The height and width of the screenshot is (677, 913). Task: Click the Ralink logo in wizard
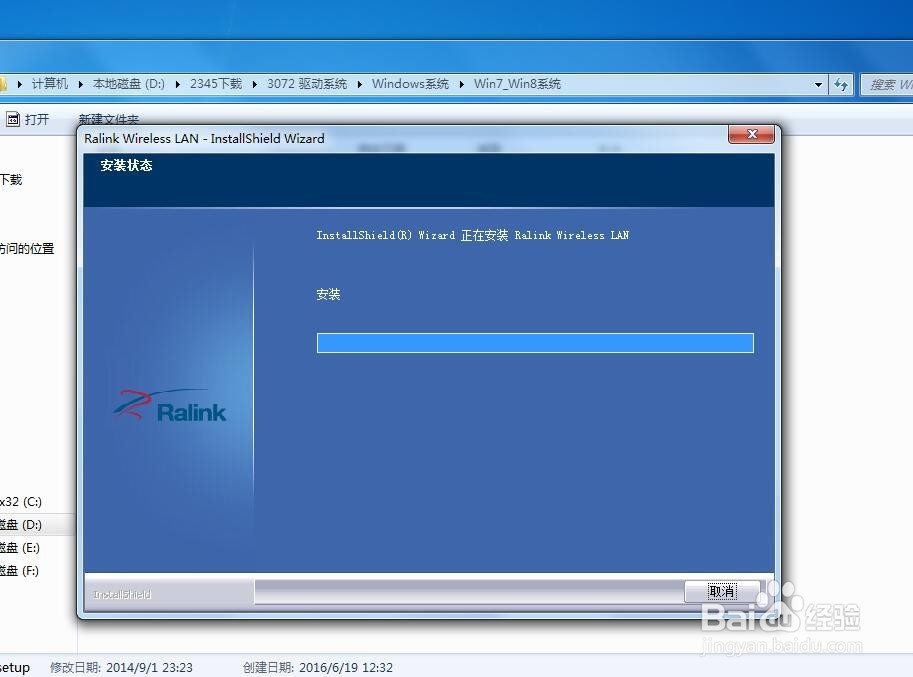click(169, 406)
